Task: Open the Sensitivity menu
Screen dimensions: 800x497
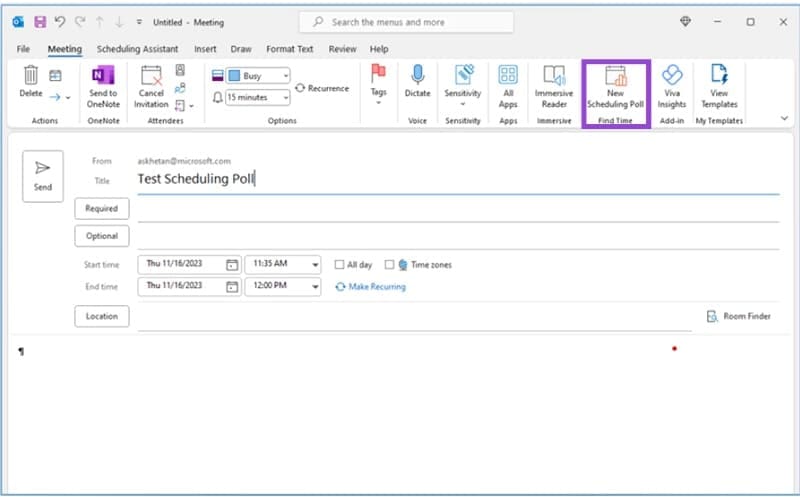Action: [463, 85]
